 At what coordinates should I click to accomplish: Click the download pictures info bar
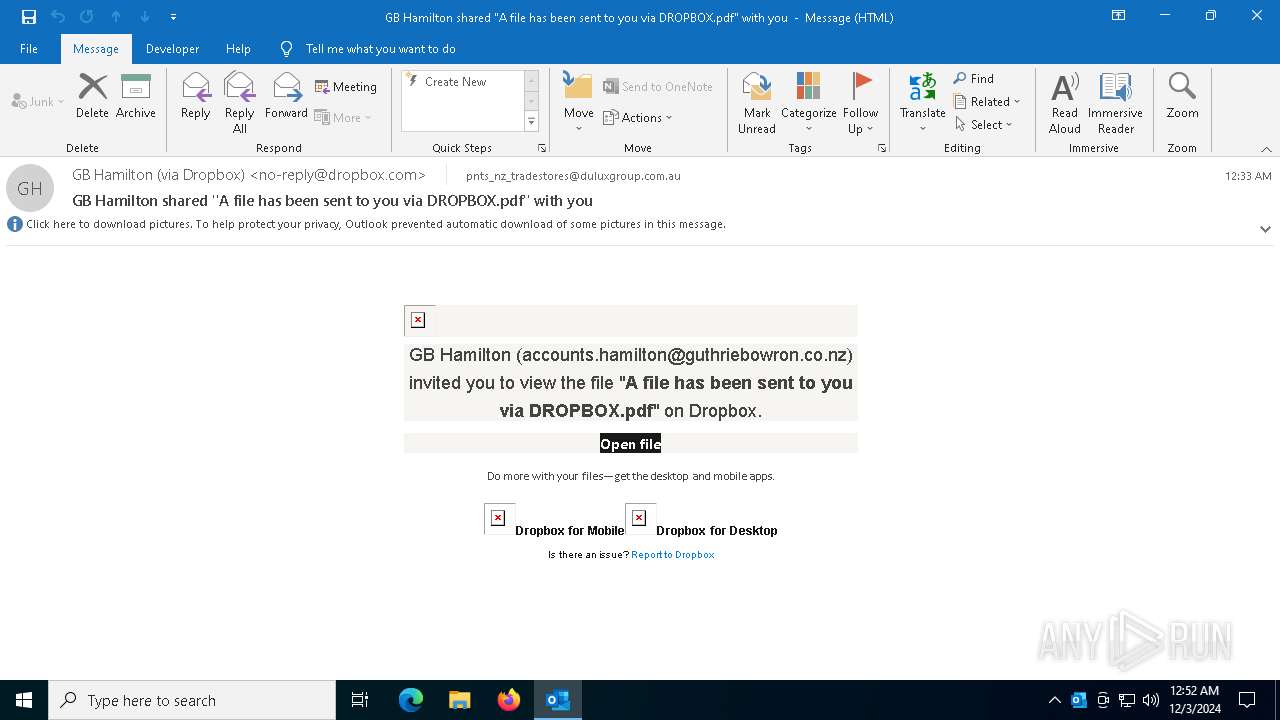(x=376, y=224)
